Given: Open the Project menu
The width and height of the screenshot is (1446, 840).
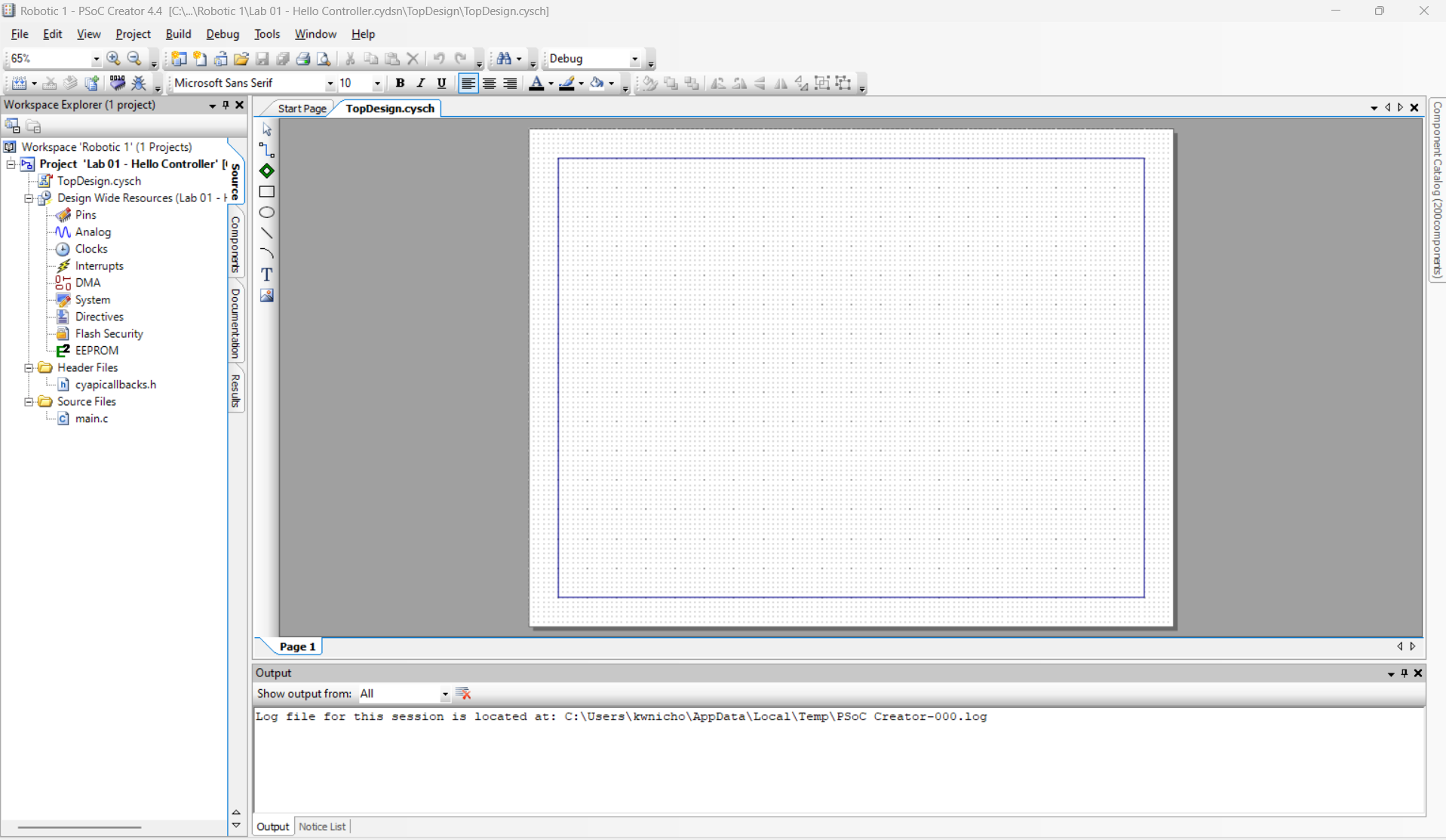Looking at the screenshot, I should [x=133, y=34].
